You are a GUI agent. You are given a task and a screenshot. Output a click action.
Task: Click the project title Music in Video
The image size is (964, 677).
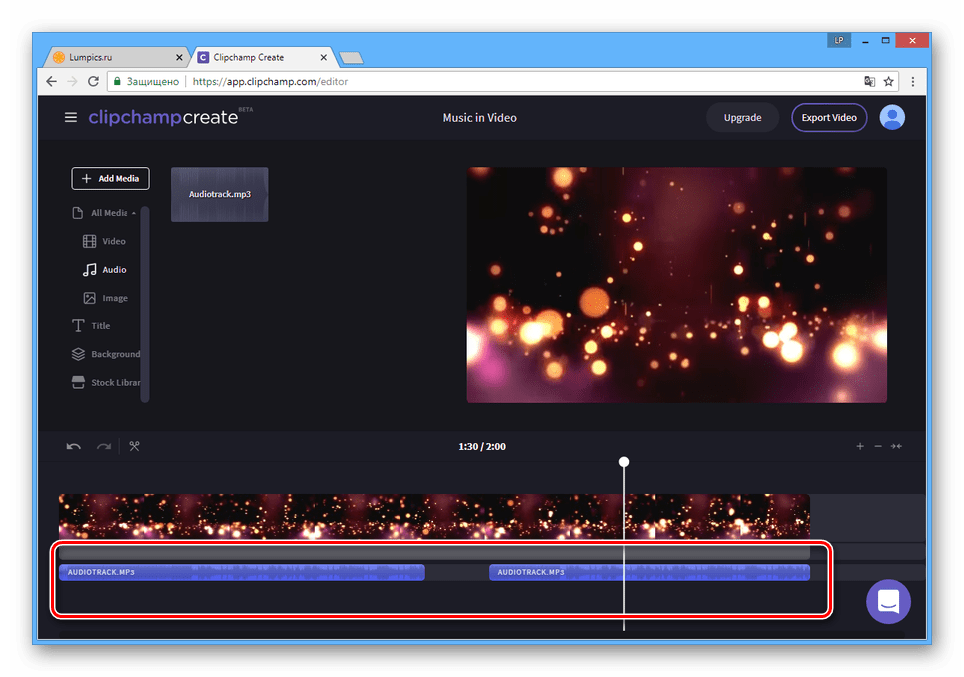(x=480, y=117)
